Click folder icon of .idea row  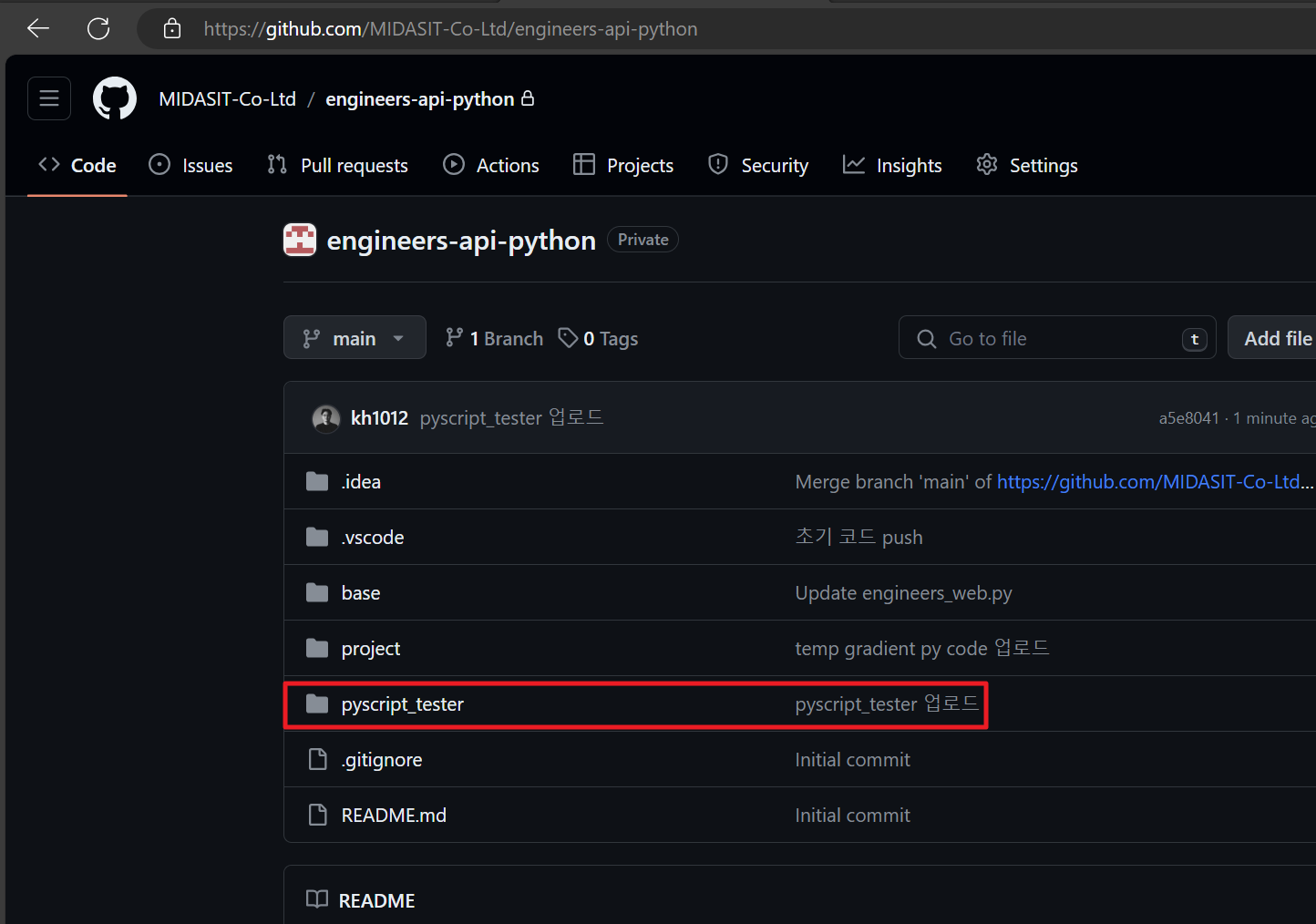tap(317, 481)
